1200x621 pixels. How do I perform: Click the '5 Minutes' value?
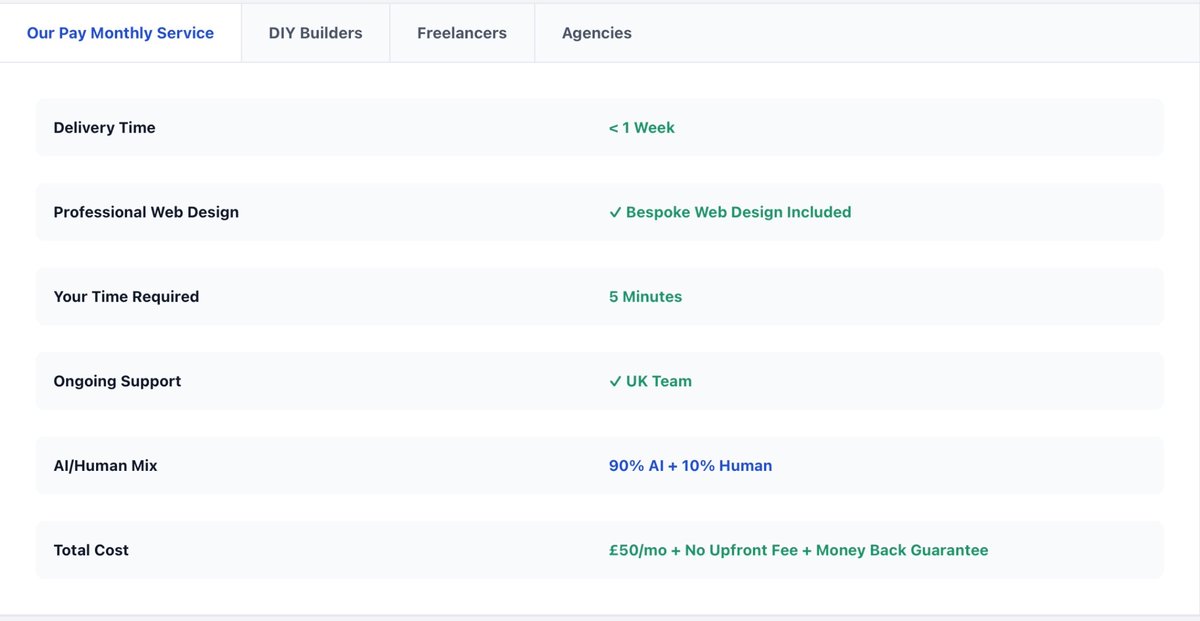coord(645,297)
